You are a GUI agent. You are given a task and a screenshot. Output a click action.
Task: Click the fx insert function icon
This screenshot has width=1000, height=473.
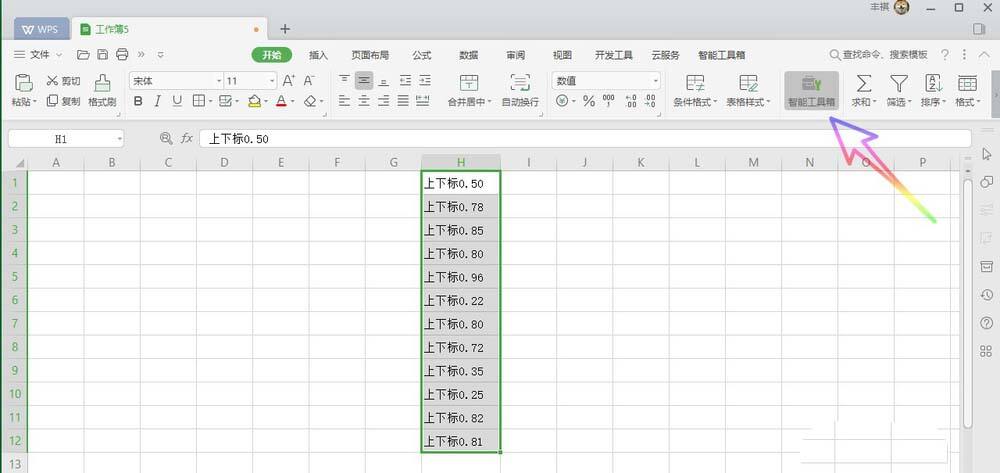pos(186,138)
